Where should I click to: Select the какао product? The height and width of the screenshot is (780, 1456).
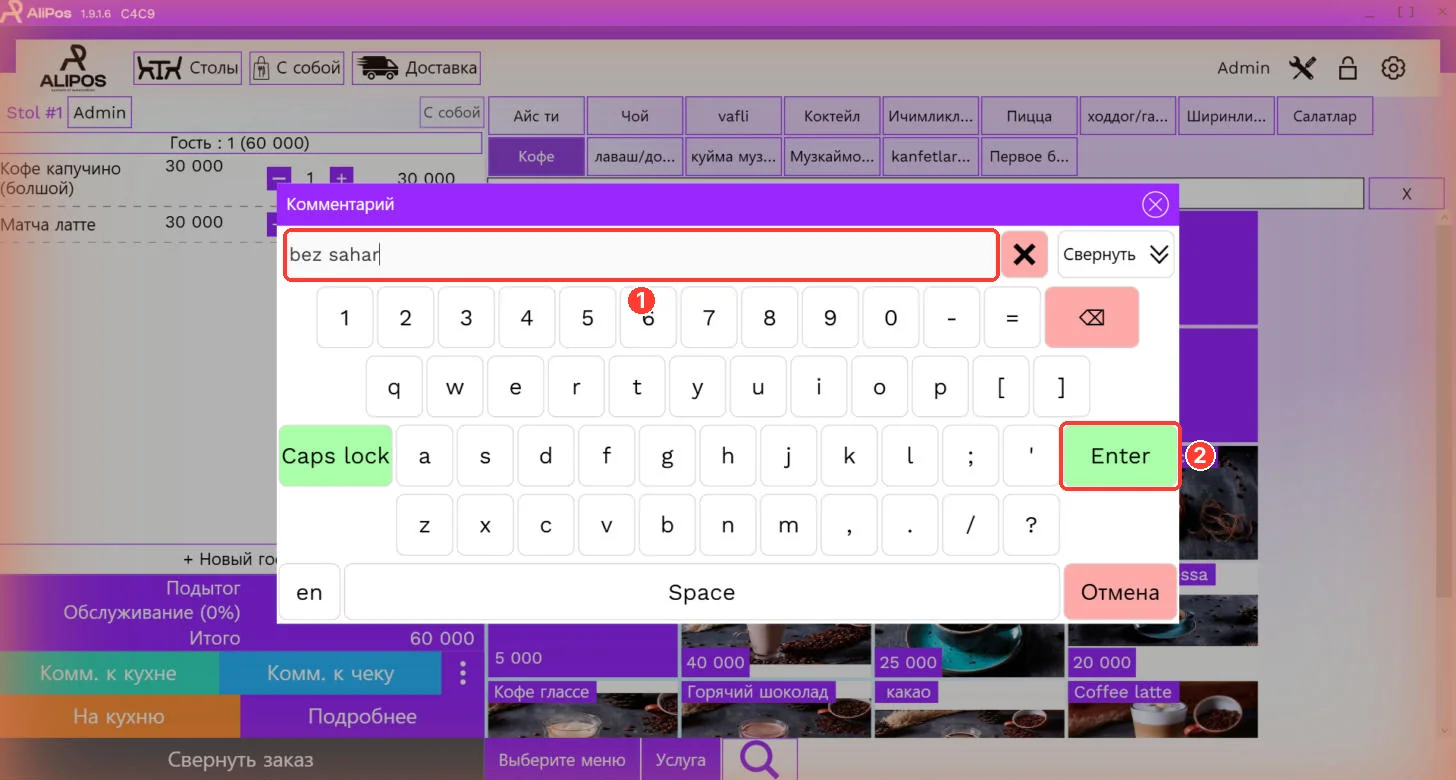[969, 710]
